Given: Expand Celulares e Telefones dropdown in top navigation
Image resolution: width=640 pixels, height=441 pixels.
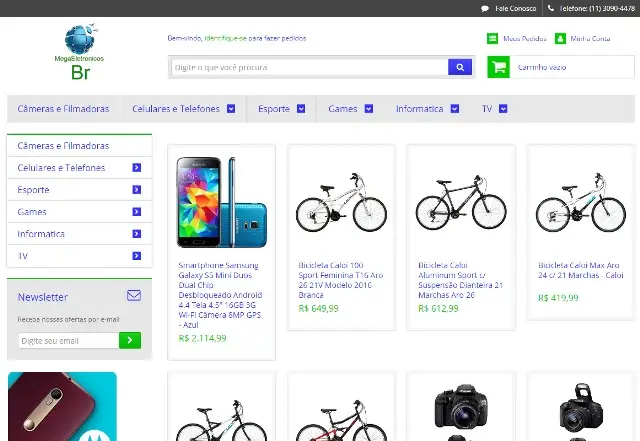Looking at the screenshot, I should point(231,109).
